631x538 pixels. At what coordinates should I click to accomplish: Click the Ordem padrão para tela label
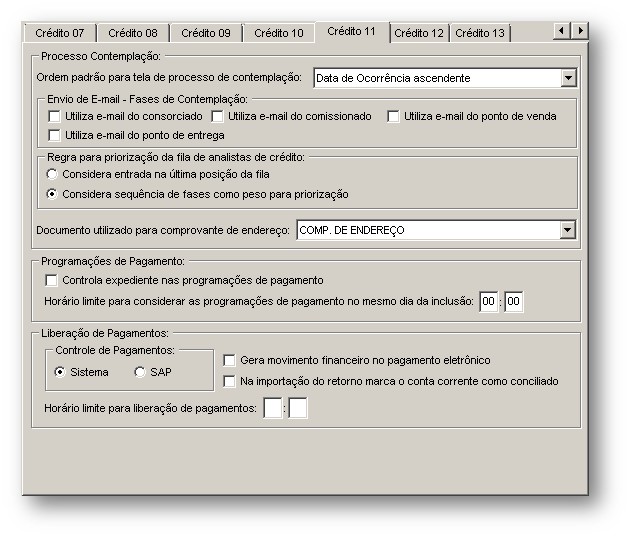pos(169,77)
